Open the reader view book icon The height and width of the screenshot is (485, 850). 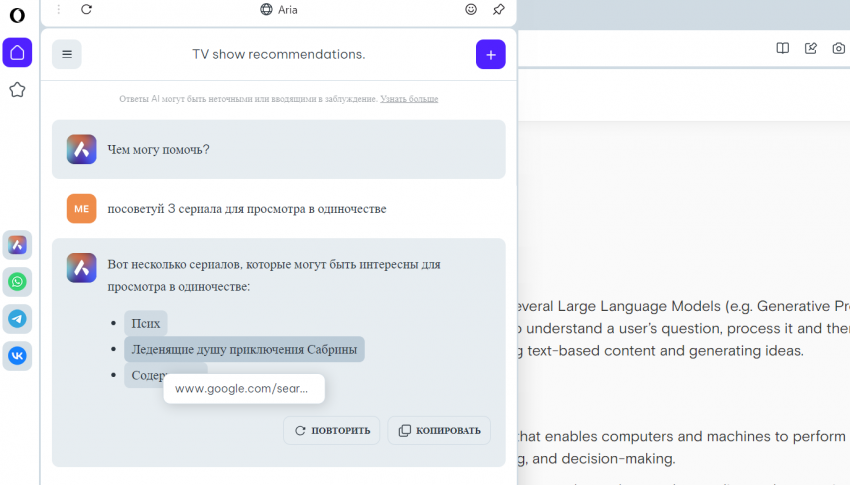pos(783,48)
